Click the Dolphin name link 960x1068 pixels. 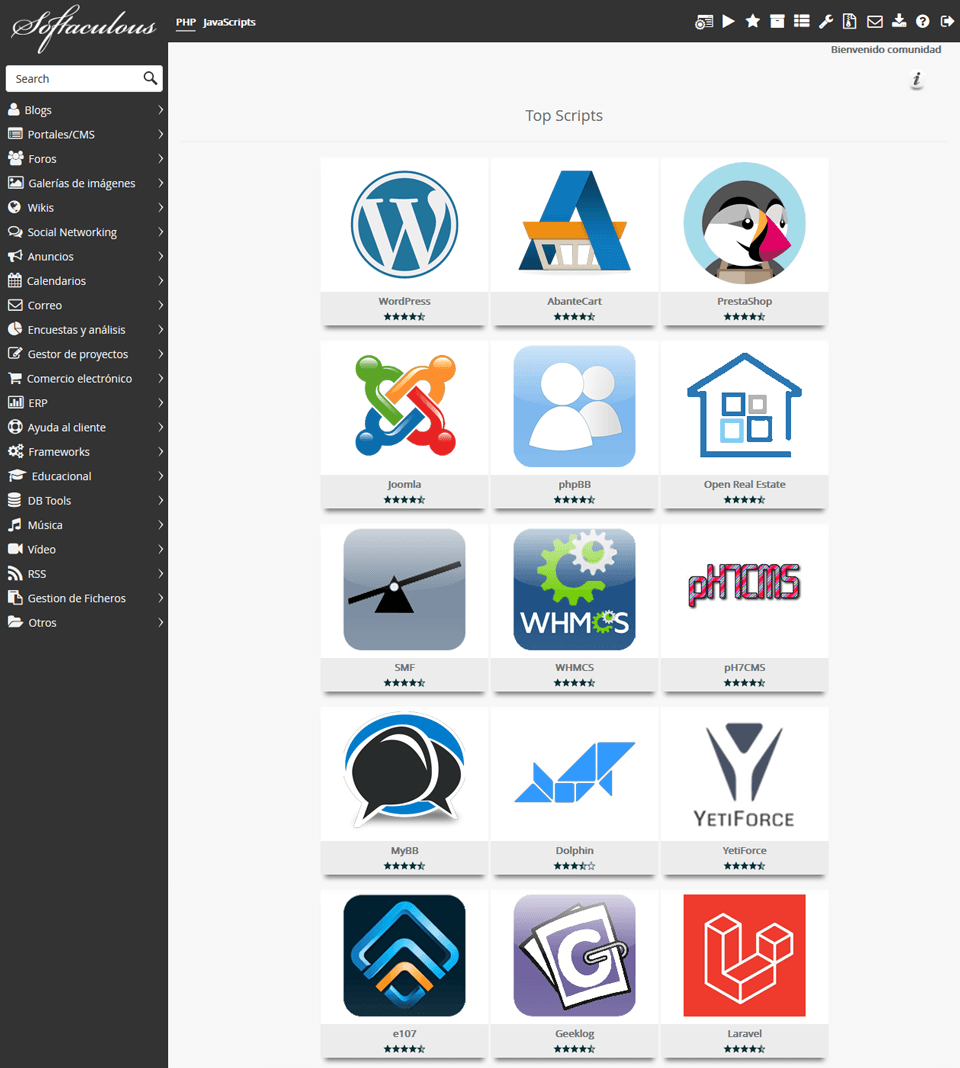click(574, 851)
